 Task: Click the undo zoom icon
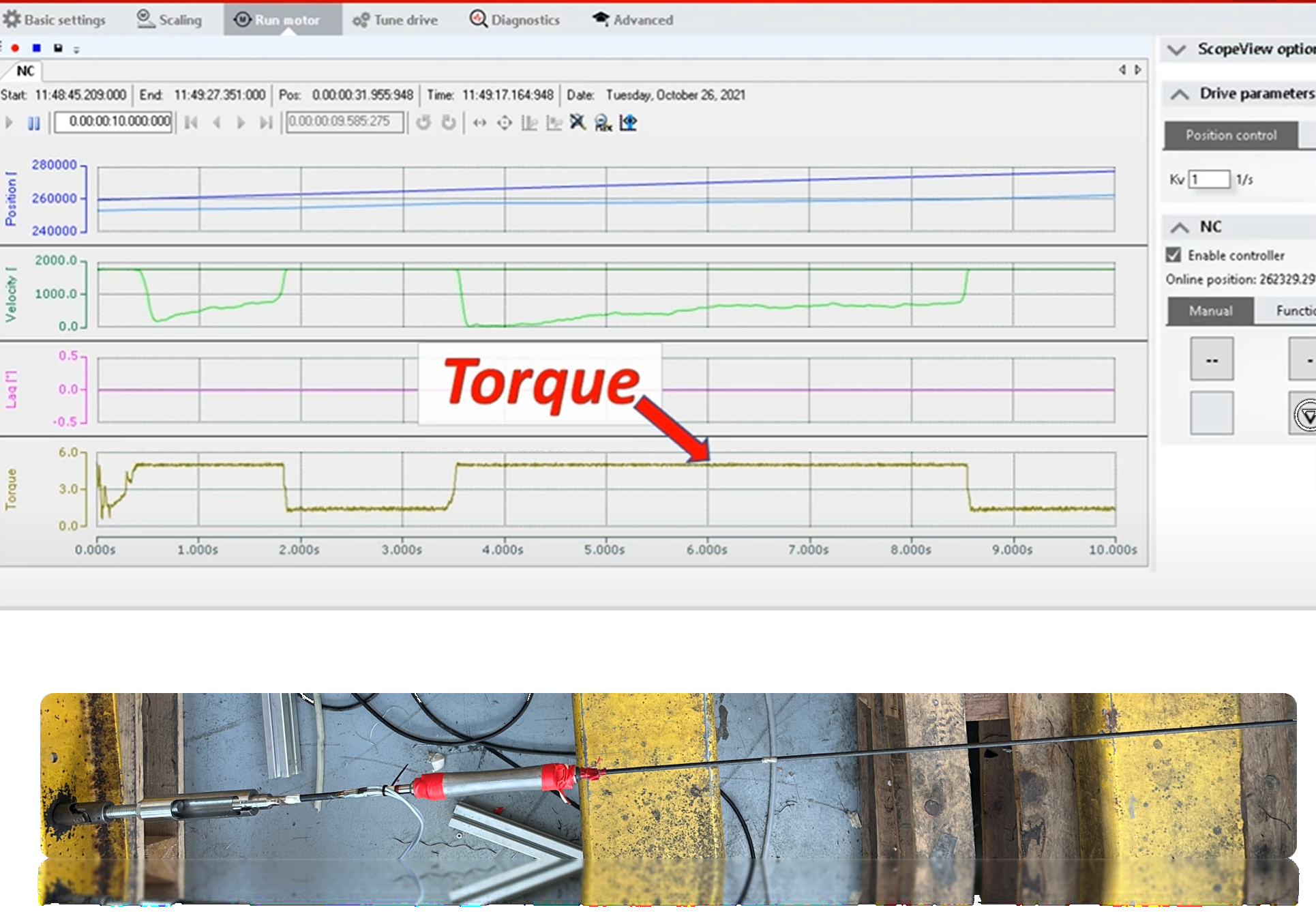click(x=423, y=122)
